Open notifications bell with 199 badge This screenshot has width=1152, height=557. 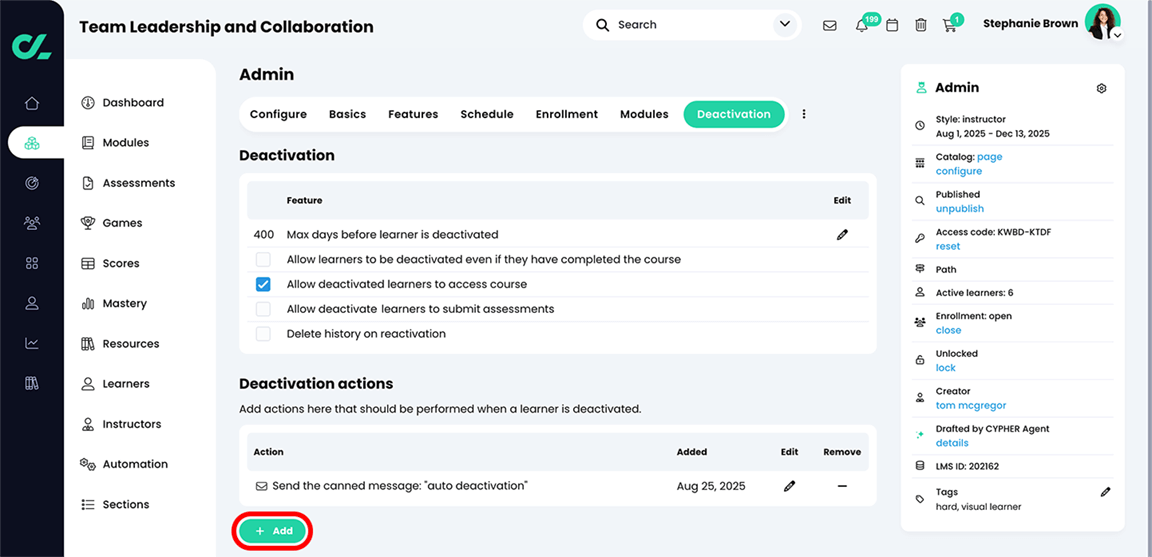coord(862,25)
